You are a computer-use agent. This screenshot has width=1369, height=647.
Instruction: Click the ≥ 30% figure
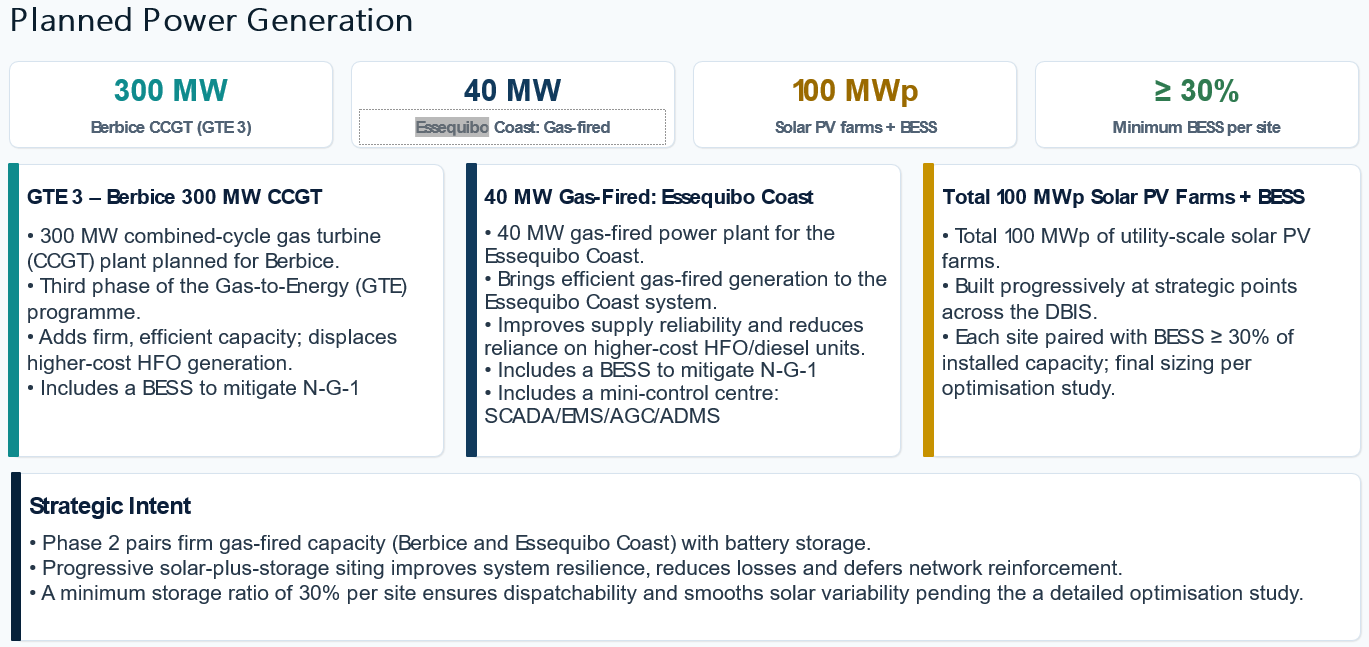click(x=1197, y=91)
